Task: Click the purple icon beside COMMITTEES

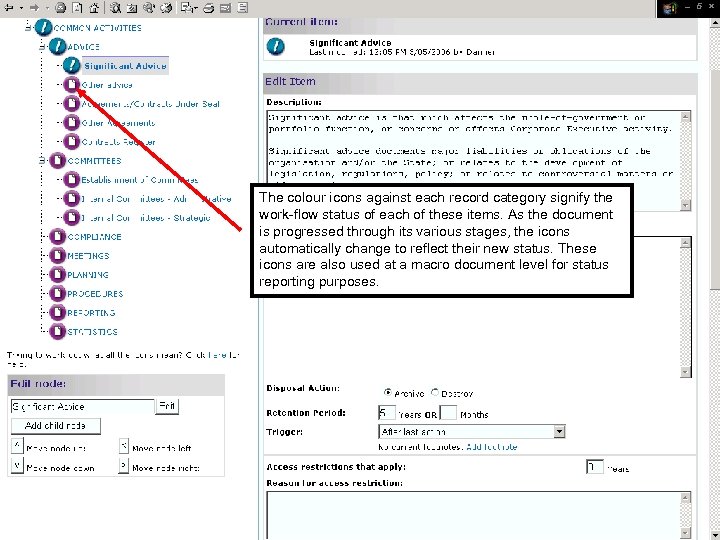Action: (57, 161)
